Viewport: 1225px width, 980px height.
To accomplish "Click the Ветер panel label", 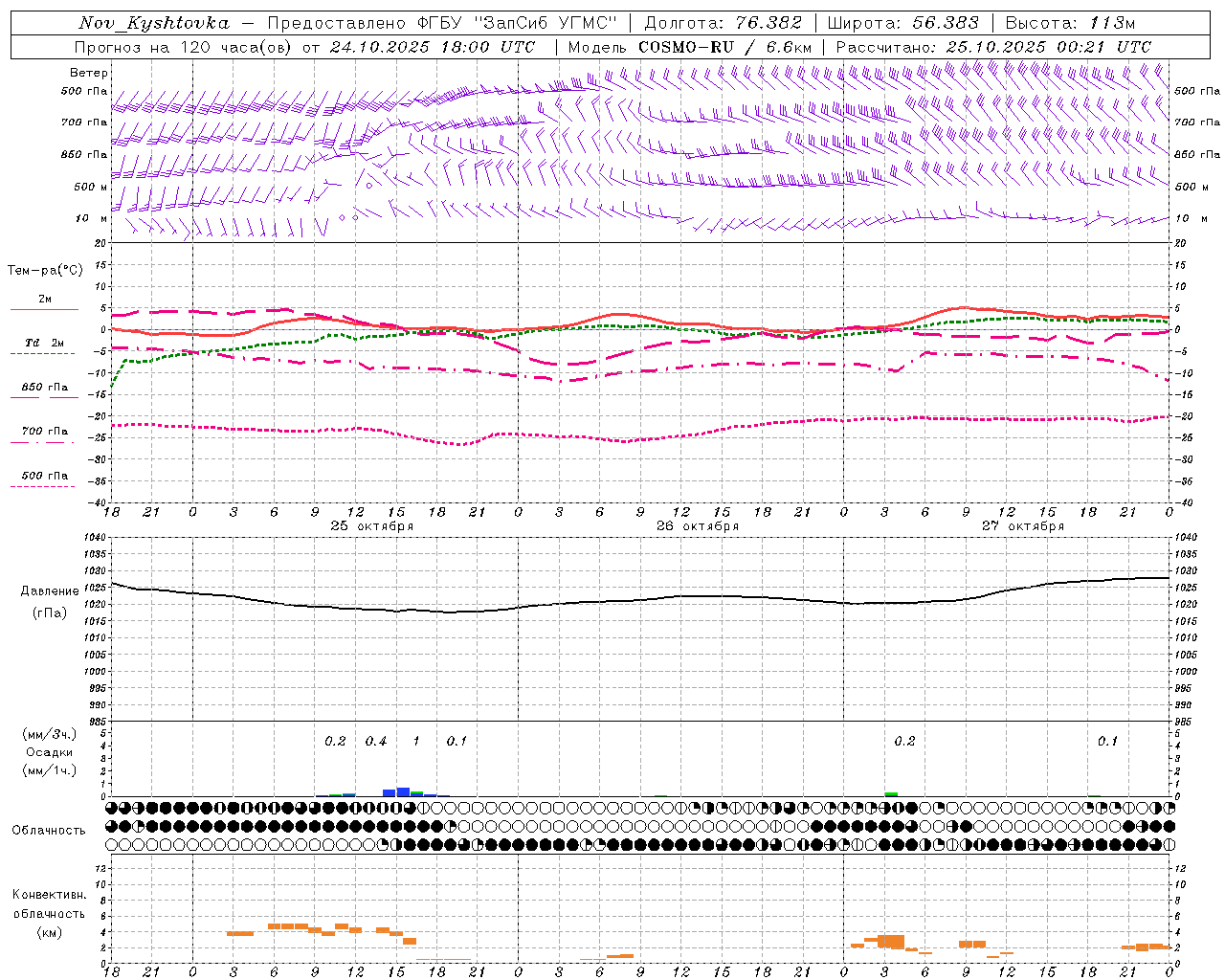I will coord(89,73).
